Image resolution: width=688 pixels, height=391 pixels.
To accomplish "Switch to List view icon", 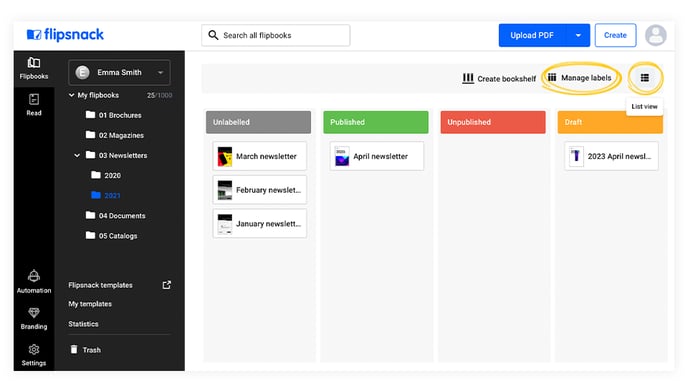I will click(645, 78).
